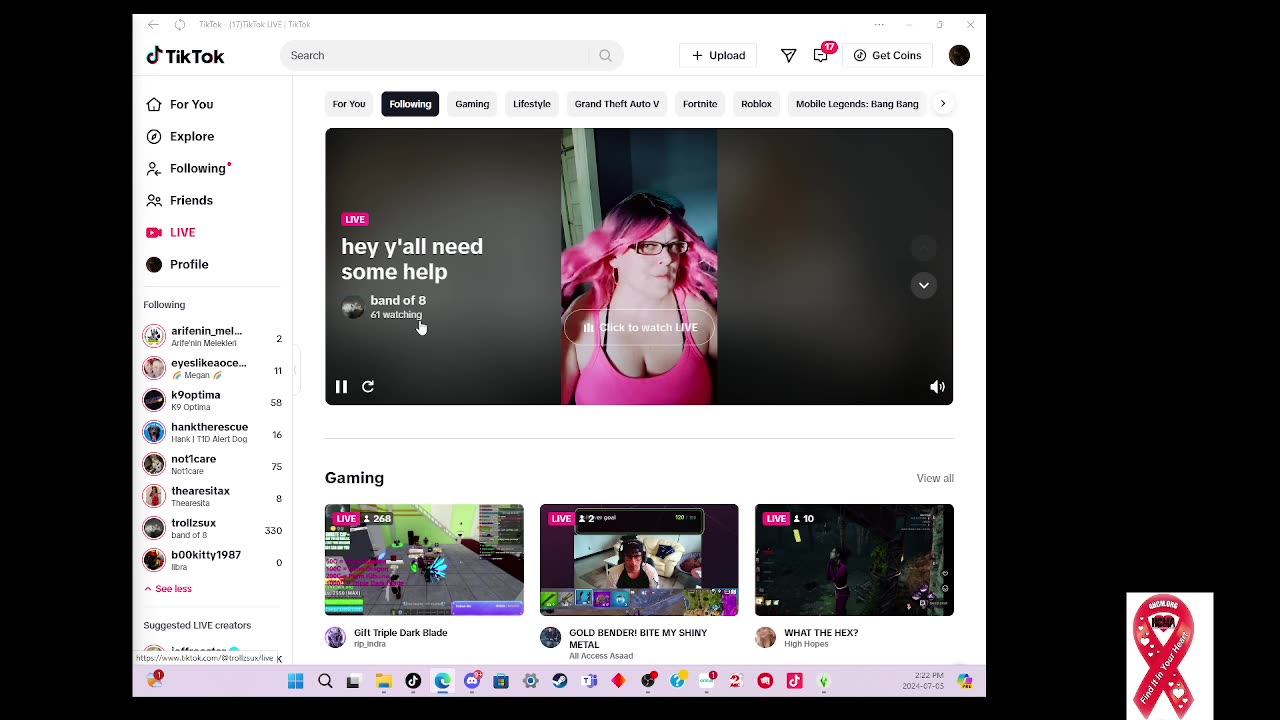Open eyeslikeaoce... live in following list
This screenshot has width=1280, height=720.
pos(213,368)
